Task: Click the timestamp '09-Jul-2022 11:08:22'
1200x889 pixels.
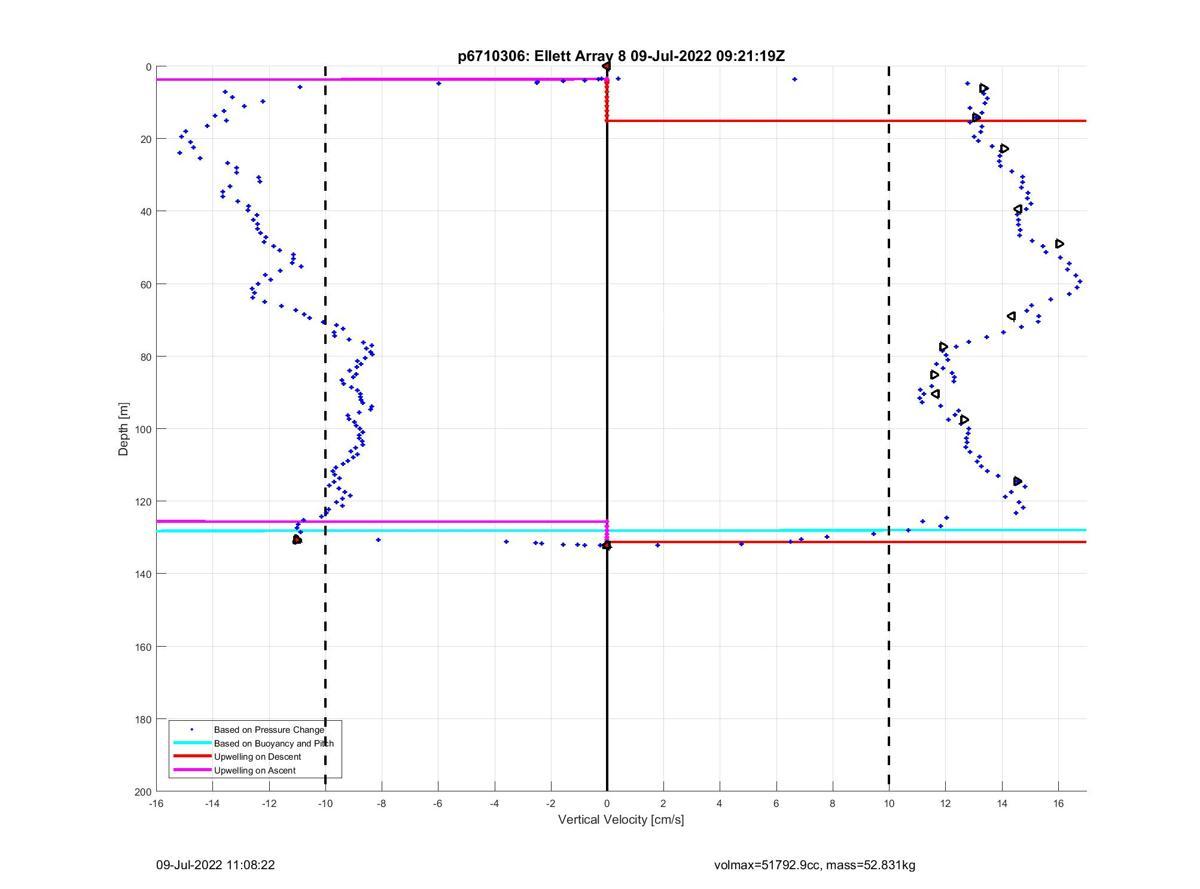Action: point(215,865)
